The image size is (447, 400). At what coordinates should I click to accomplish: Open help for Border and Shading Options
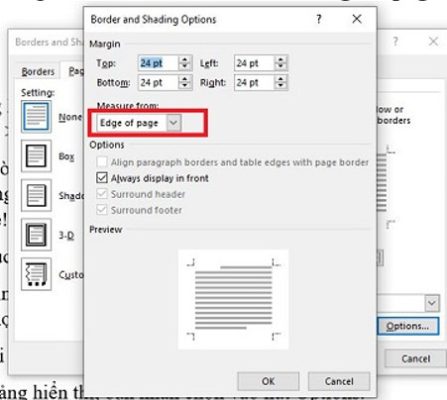pyautogui.click(x=319, y=19)
